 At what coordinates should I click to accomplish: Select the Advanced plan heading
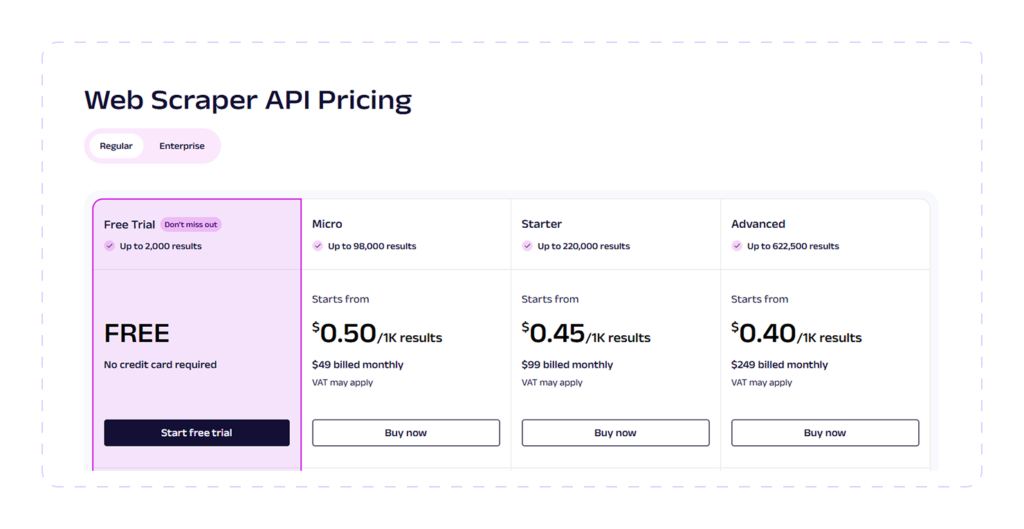[x=758, y=224]
